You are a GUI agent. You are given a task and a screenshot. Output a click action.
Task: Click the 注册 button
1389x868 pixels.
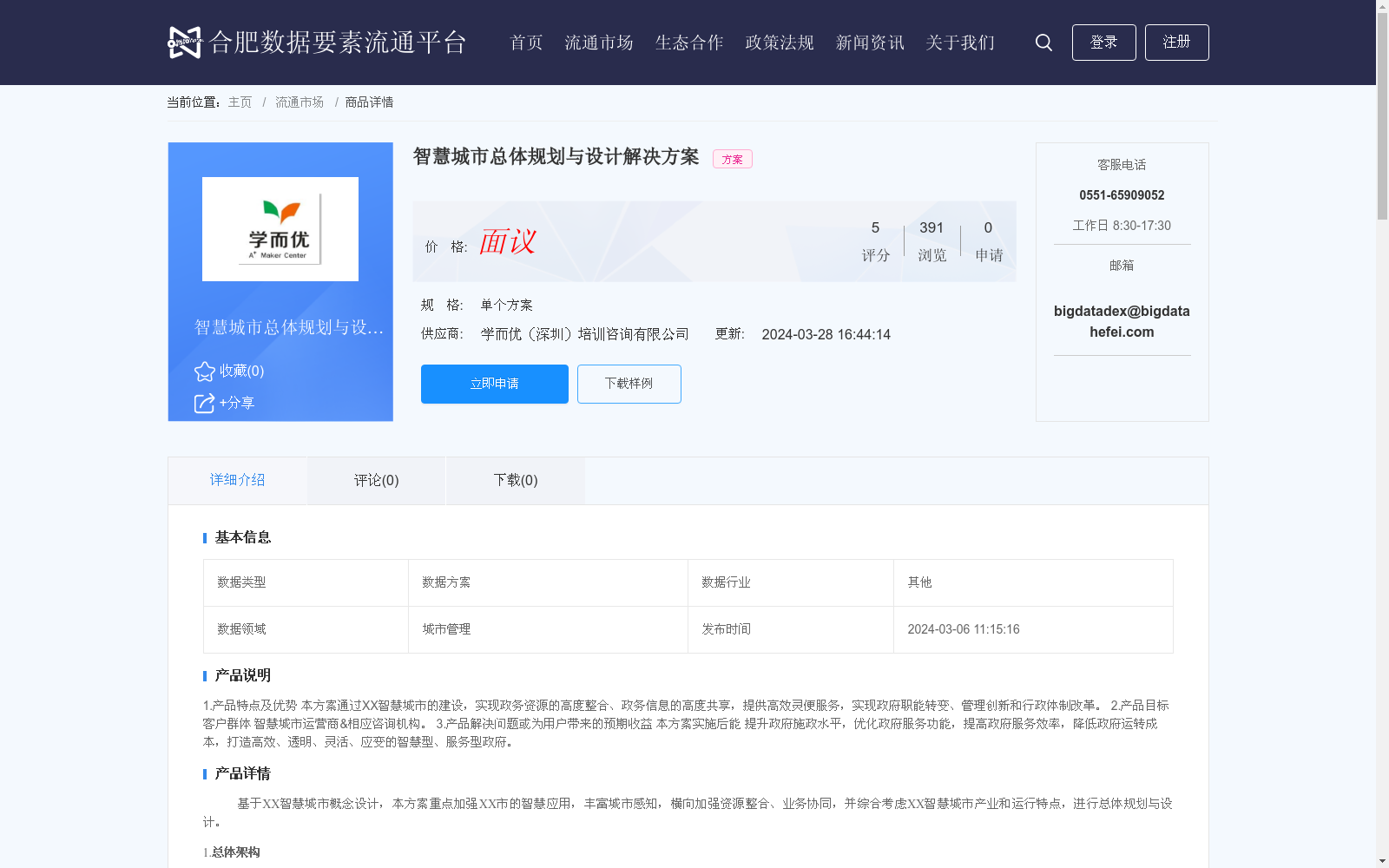pyautogui.click(x=1176, y=42)
